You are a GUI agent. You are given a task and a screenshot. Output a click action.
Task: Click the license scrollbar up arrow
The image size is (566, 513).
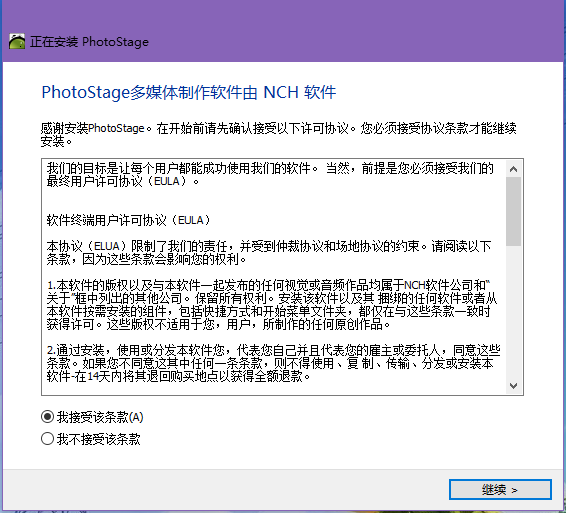513,169
